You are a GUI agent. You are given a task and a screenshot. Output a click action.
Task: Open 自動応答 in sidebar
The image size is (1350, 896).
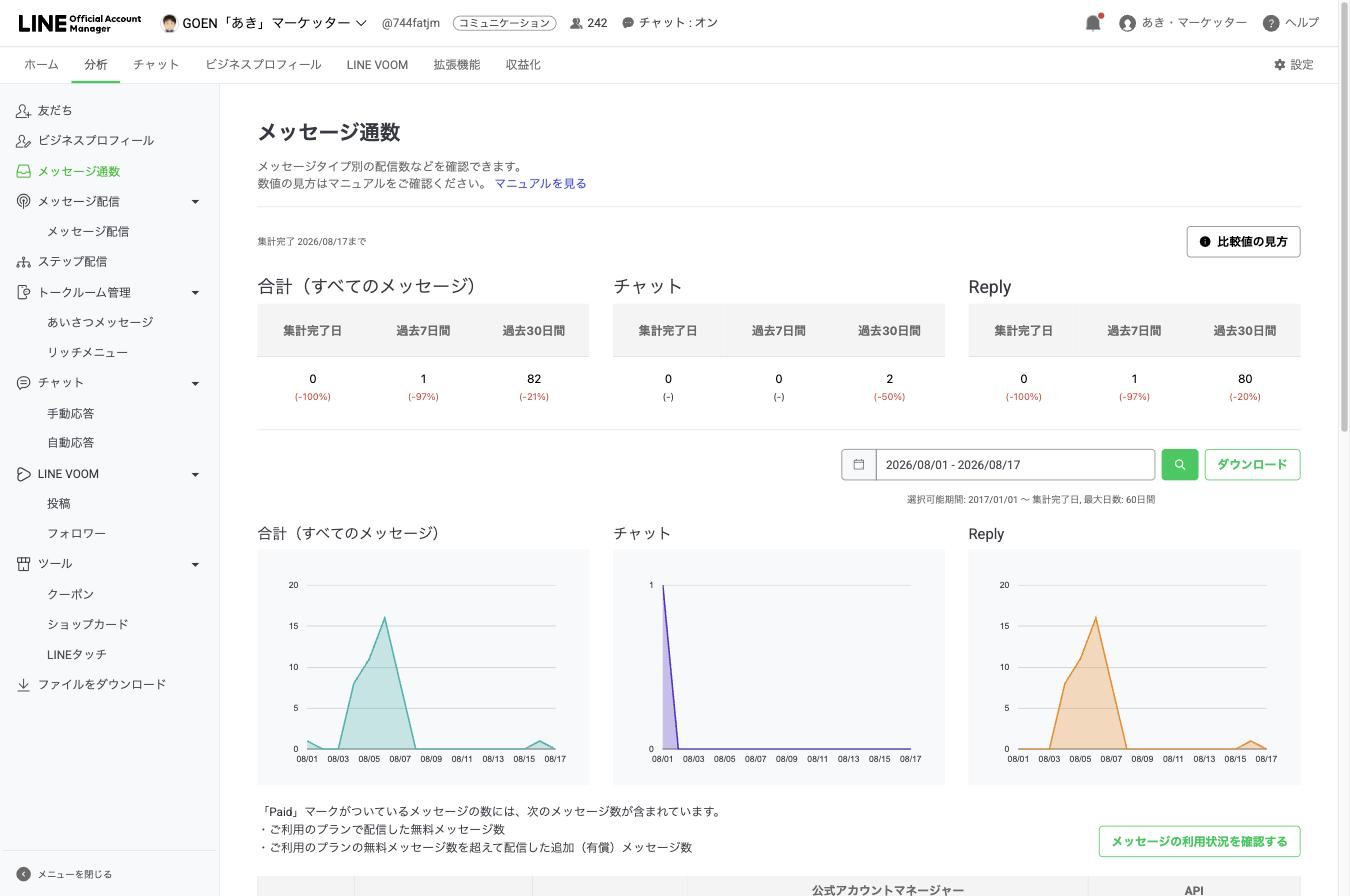click(70, 443)
